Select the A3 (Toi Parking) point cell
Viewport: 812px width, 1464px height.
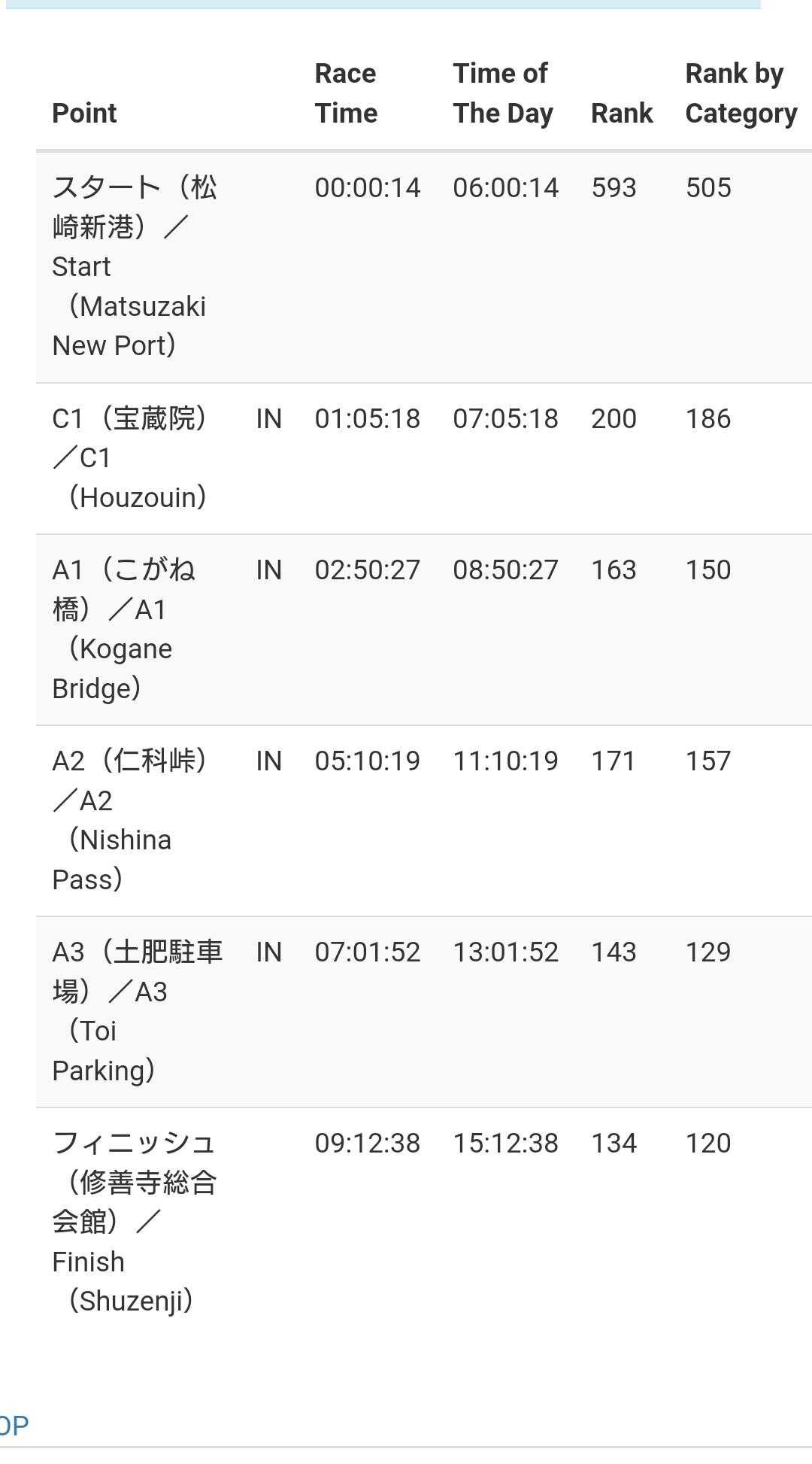tap(137, 1011)
